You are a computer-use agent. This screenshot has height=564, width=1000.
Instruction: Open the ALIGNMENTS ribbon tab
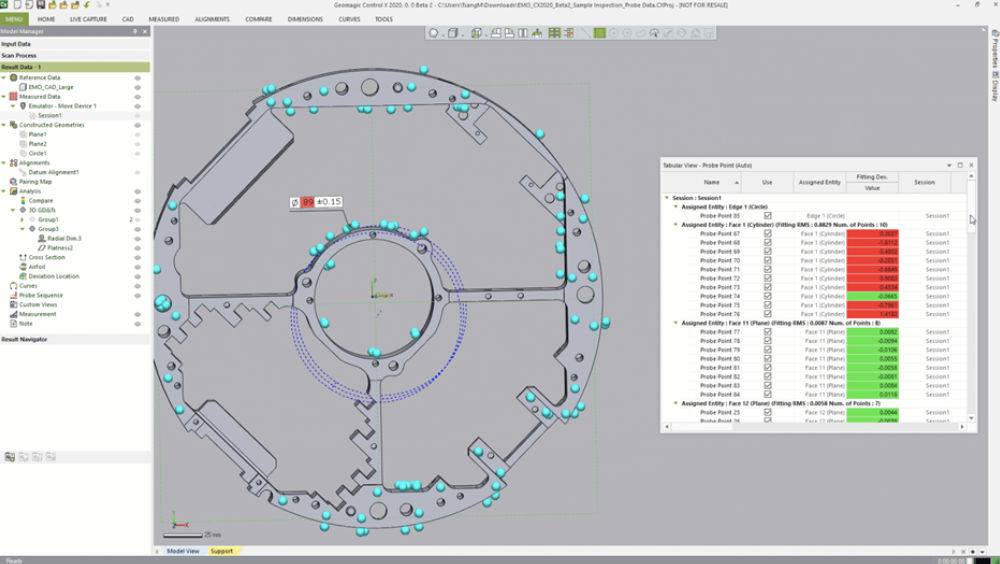click(x=212, y=19)
